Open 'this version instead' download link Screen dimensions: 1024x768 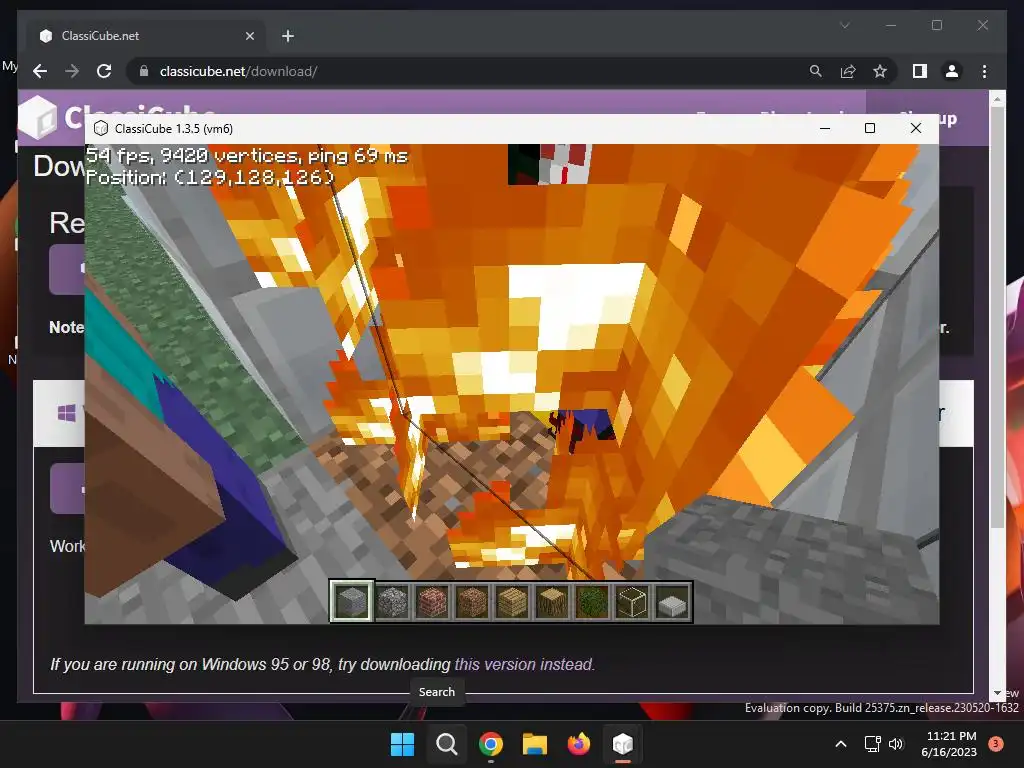pyautogui.click(x=524, y=664)
